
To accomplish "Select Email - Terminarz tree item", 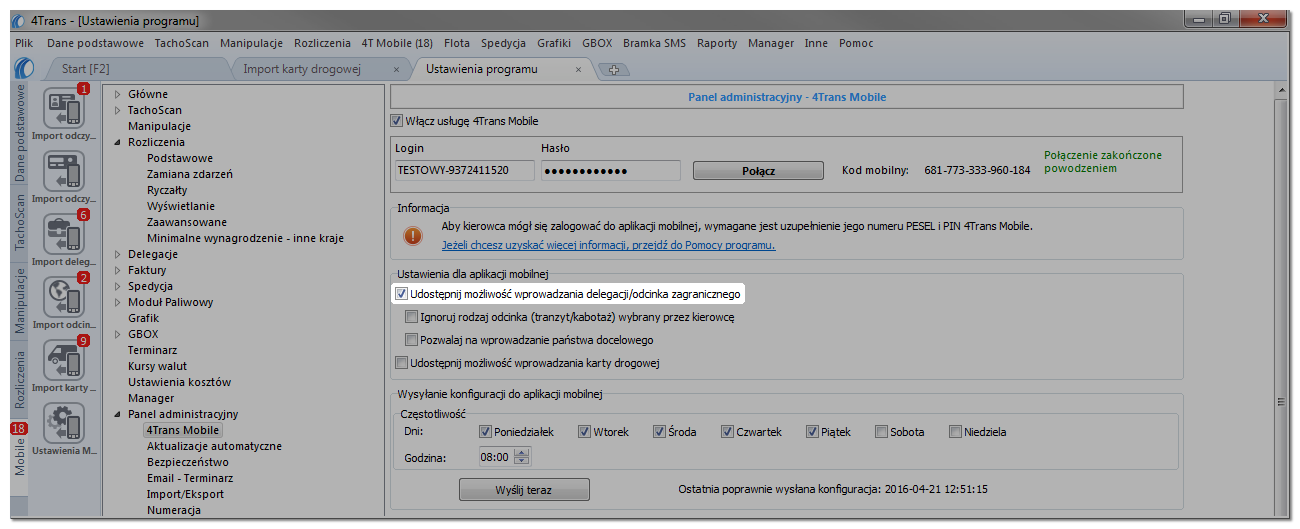I will (190, 478).
